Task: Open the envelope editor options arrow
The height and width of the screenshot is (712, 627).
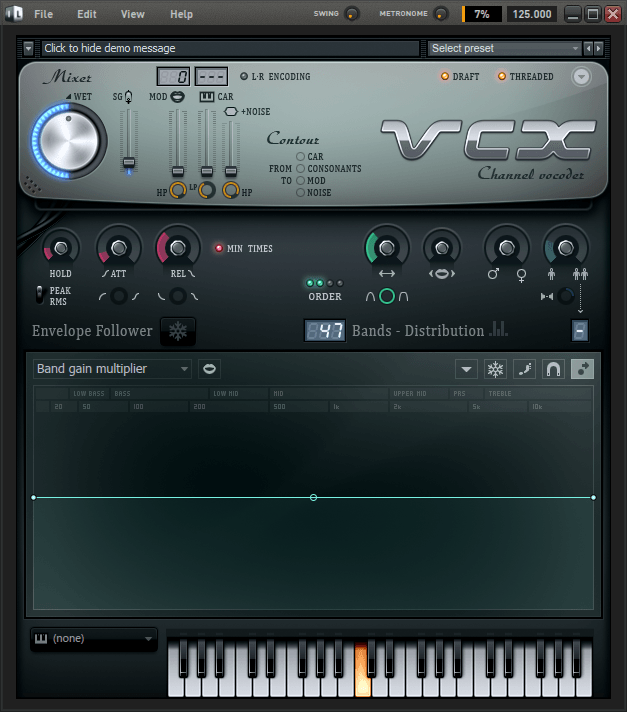Action: pyautogui.click(x=466, y=369)
